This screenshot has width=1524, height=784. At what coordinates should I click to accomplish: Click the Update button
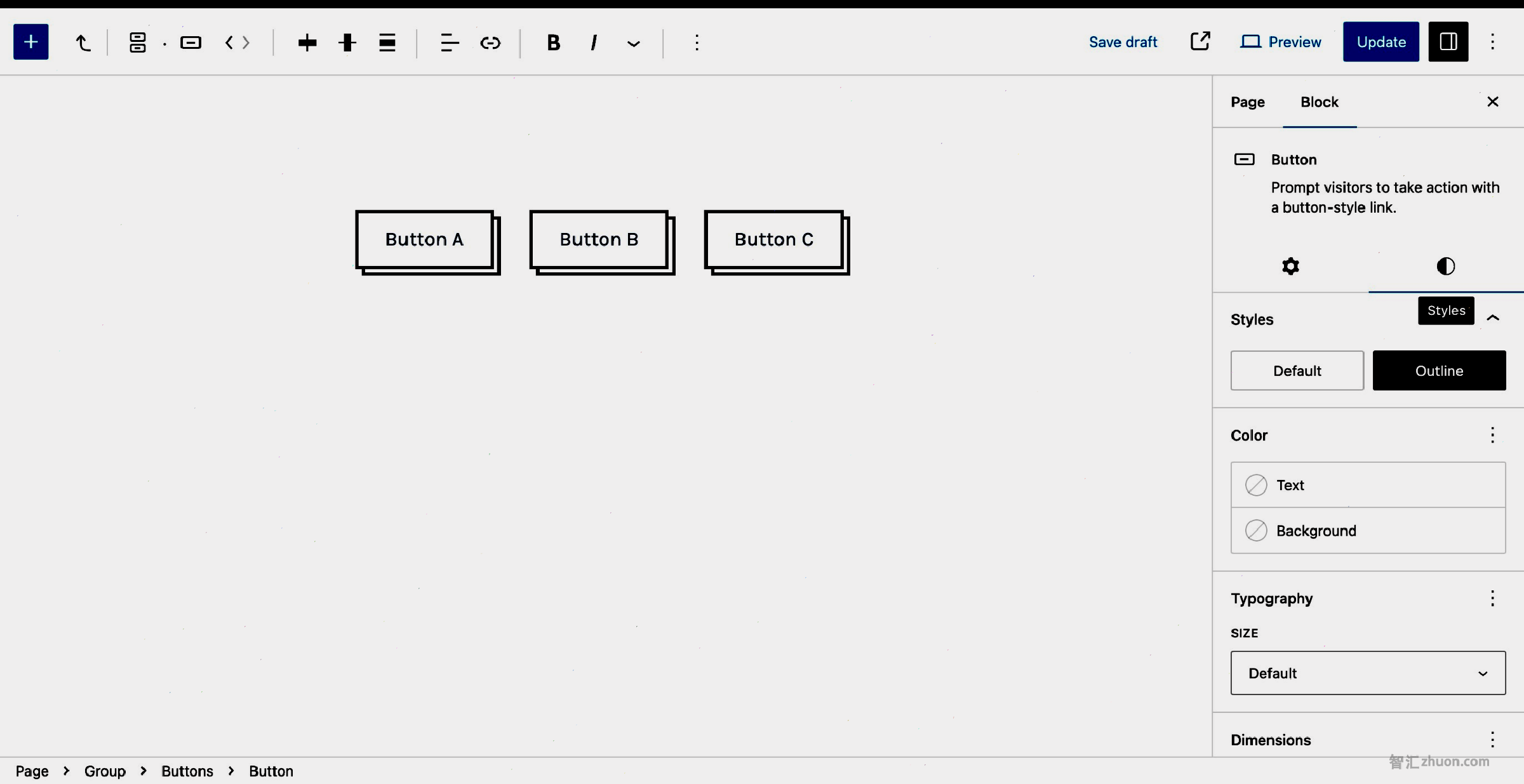click(x=1381, y=41)
